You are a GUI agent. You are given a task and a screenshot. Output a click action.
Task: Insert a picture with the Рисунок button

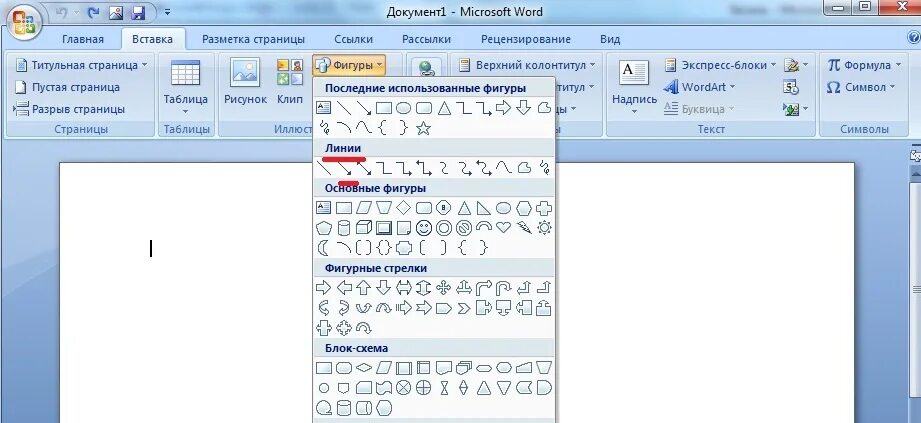(x=246, y=82)
